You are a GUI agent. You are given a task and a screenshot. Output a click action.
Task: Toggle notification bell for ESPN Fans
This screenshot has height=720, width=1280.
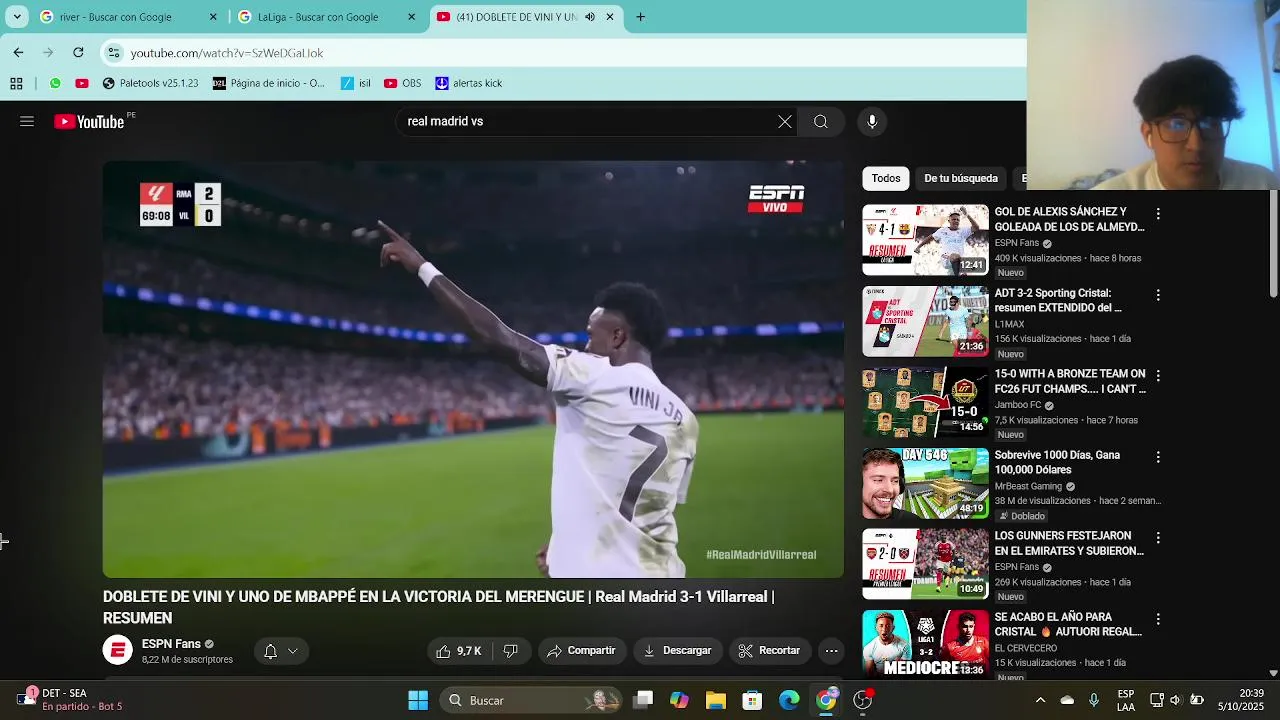(x=270, y=651)
